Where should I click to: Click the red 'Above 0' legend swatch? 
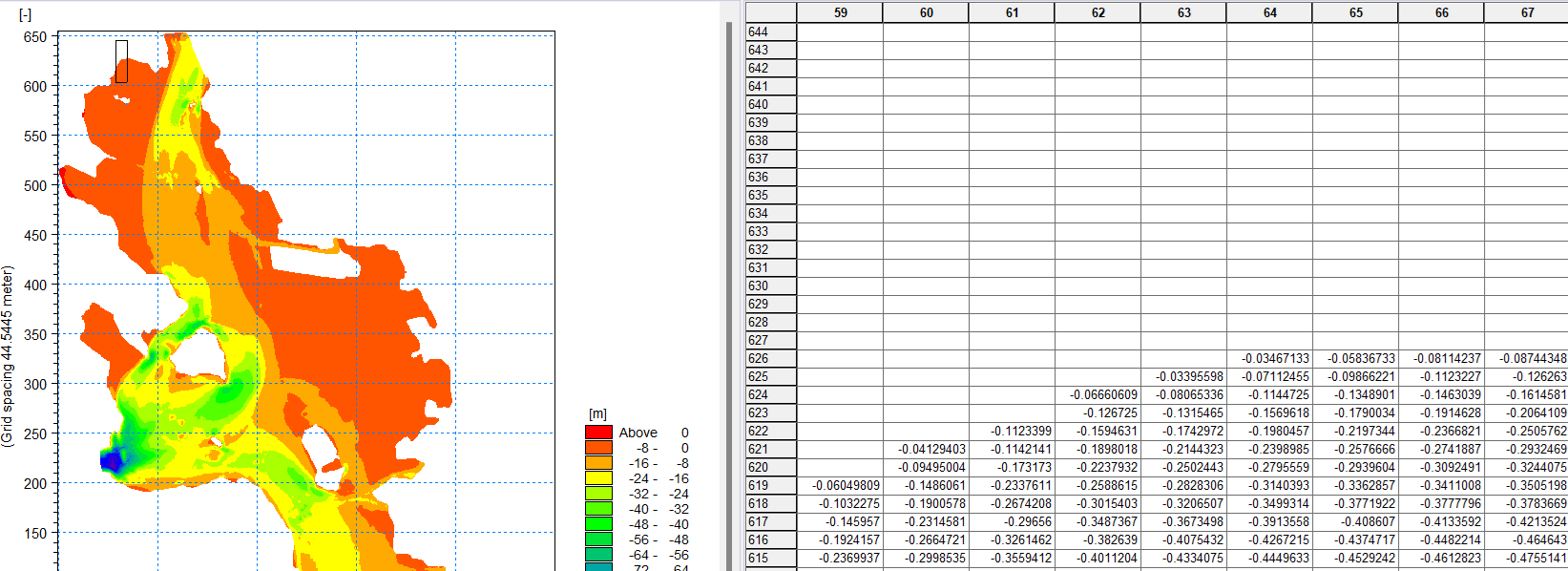[x=598, y=433]
